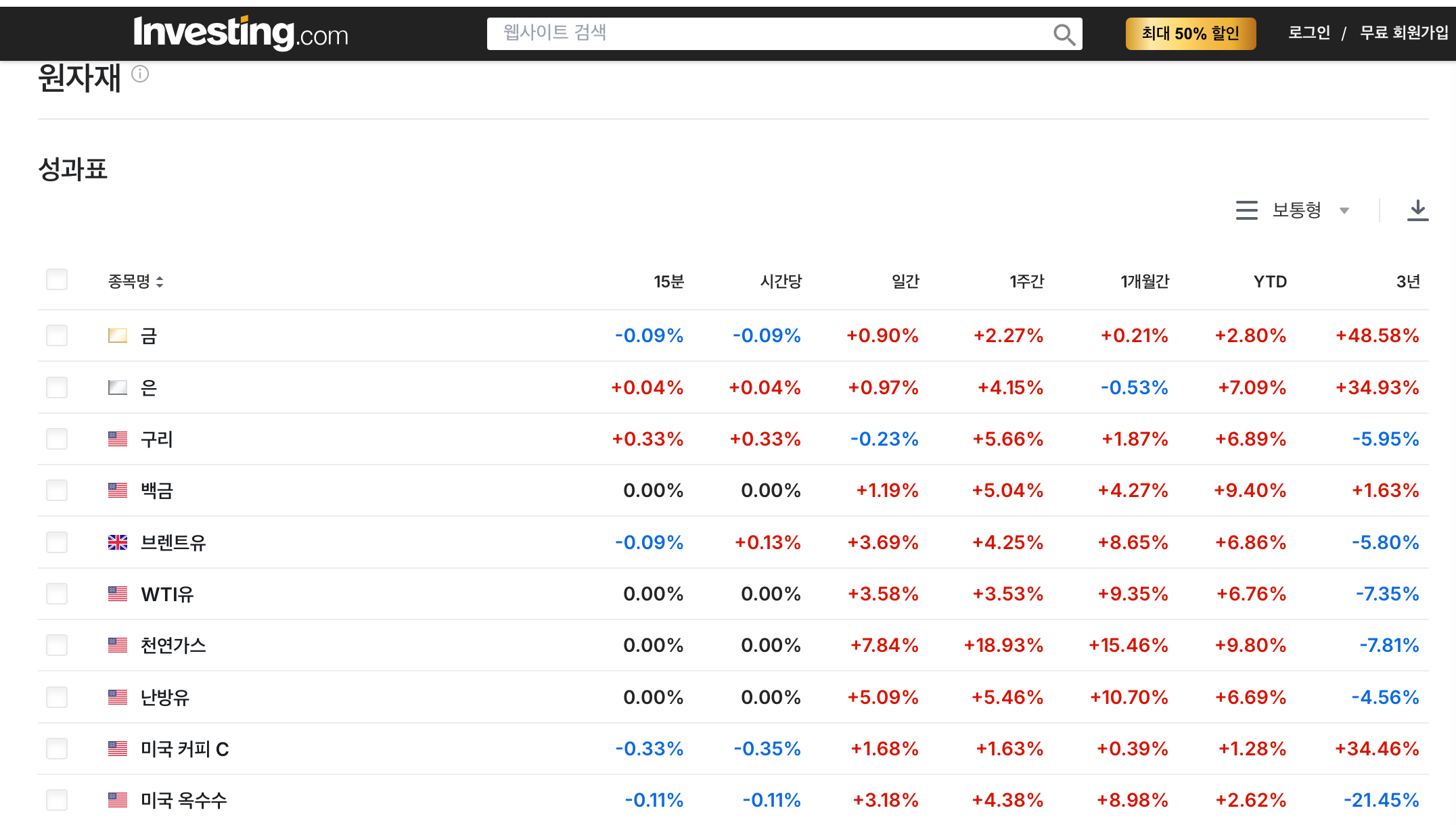Click 무료 회원가입 link
Image resolution: width=1456 pixels, height=825 pixels.
pyautogui.click(x=1404, y=32)
